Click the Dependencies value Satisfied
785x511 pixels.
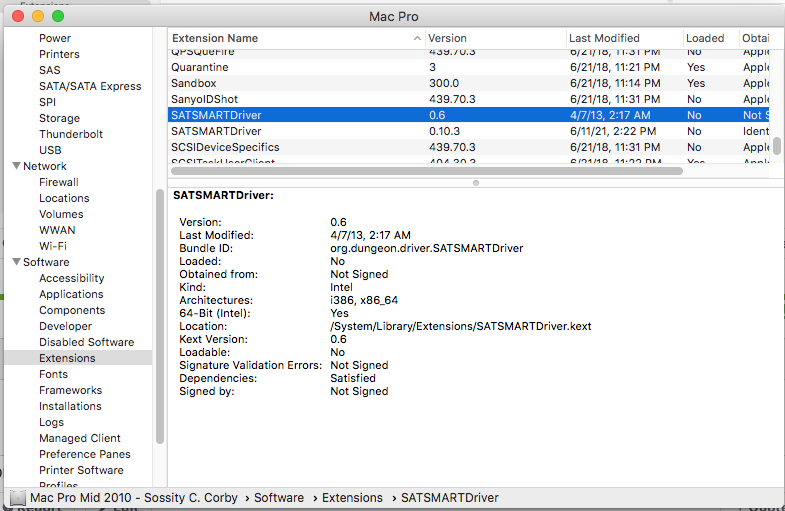point(353,378)
